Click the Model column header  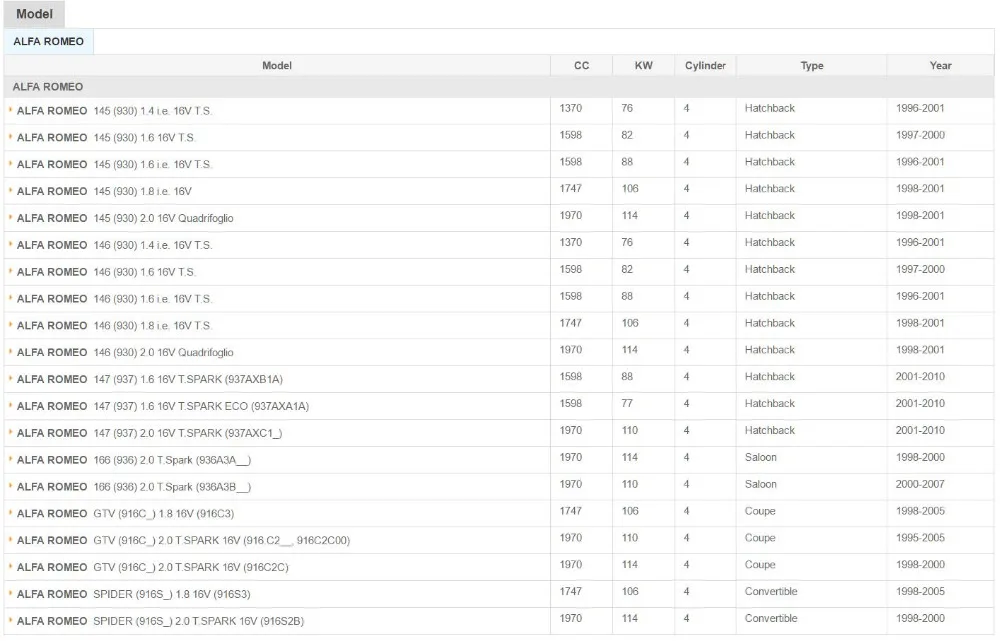pyautogui.click(x=277, y=66)
